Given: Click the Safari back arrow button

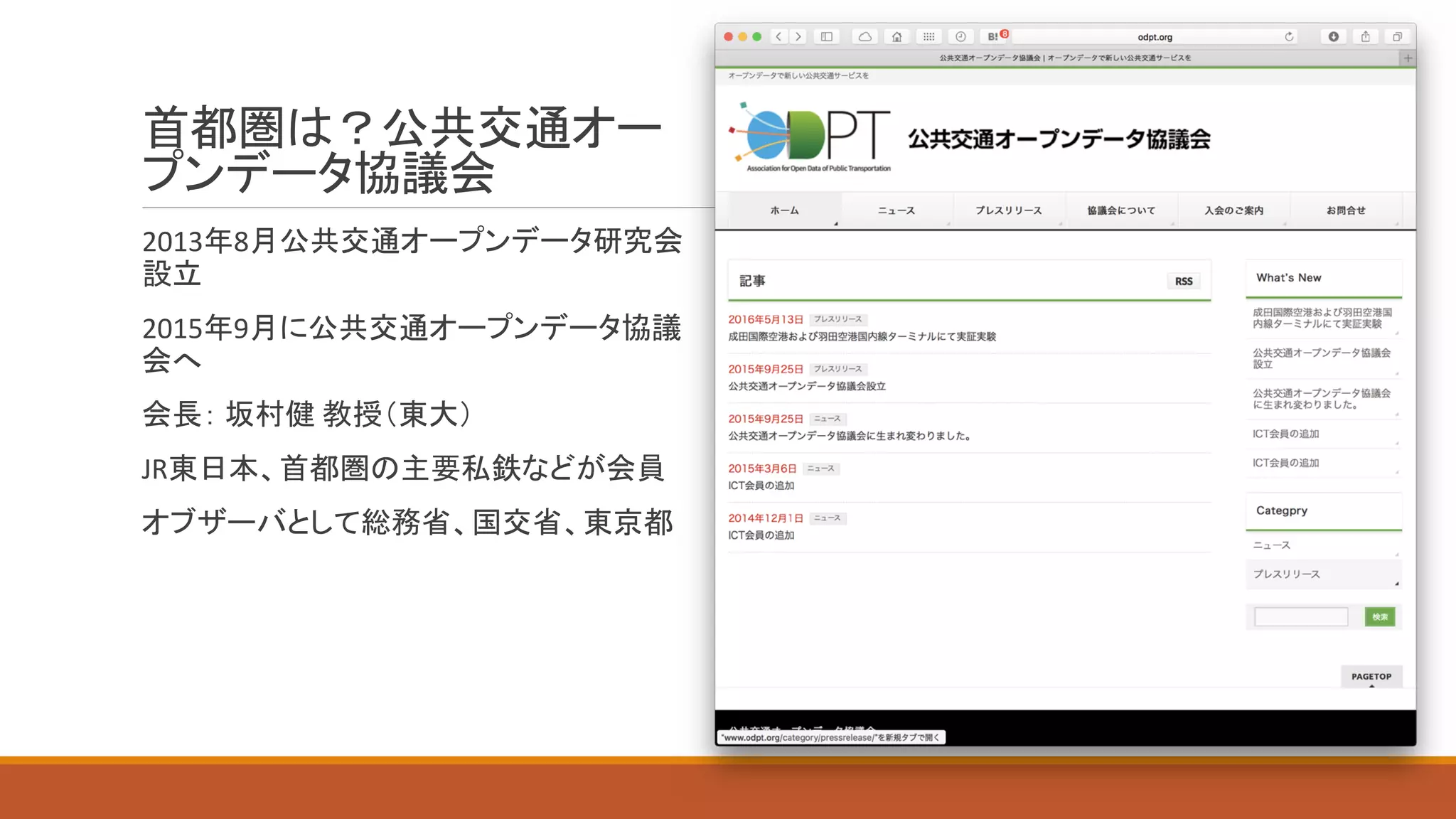Looking at the screenshot, I should [779, 36].
